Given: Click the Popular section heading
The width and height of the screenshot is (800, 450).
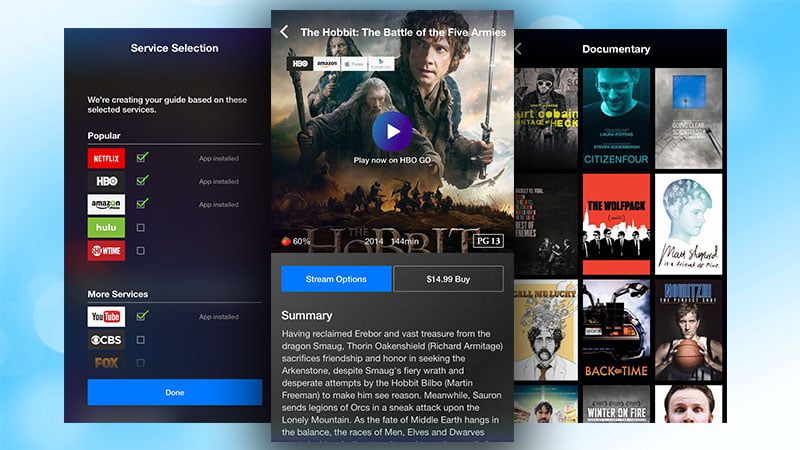Looking at the screenshot, I should coord(104,136).
